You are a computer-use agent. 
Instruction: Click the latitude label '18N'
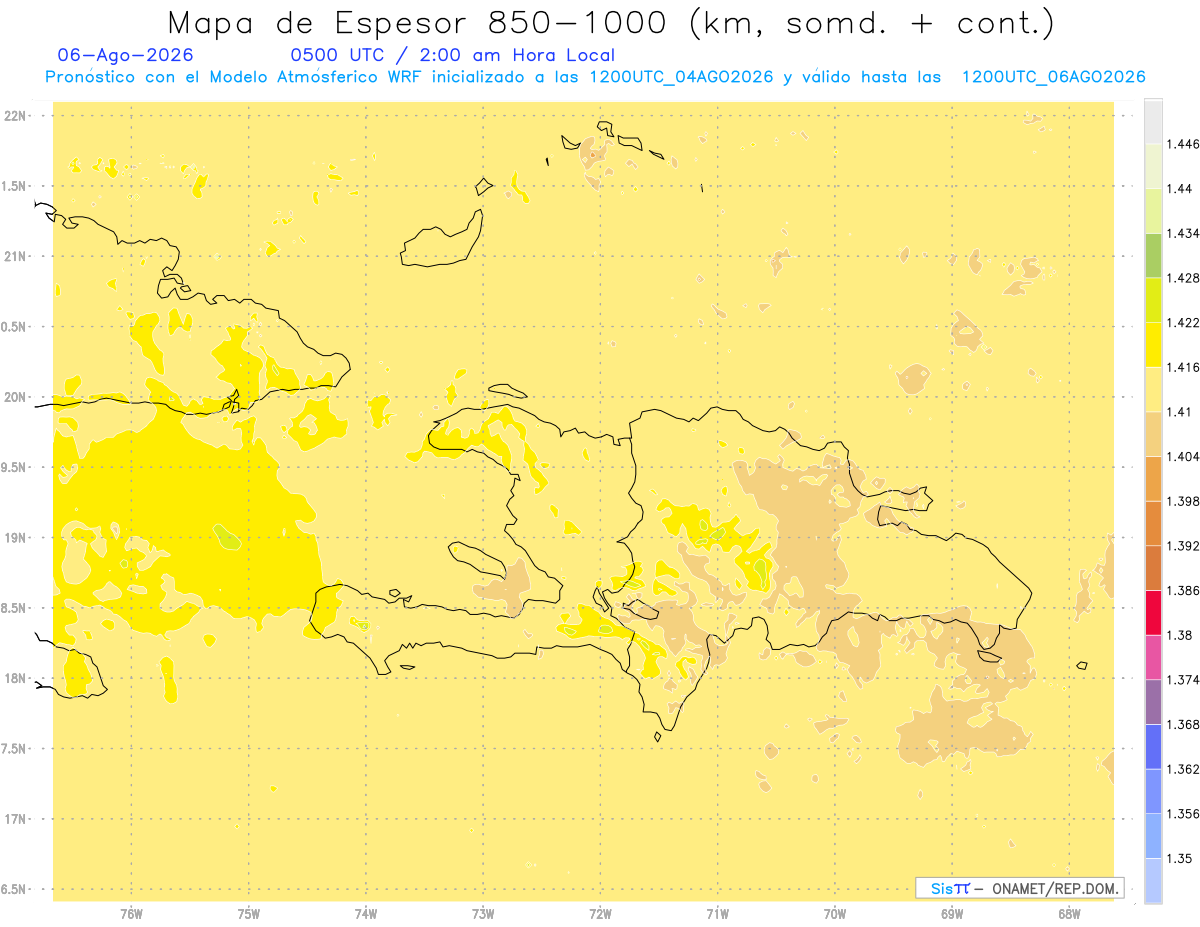point(15,678)
